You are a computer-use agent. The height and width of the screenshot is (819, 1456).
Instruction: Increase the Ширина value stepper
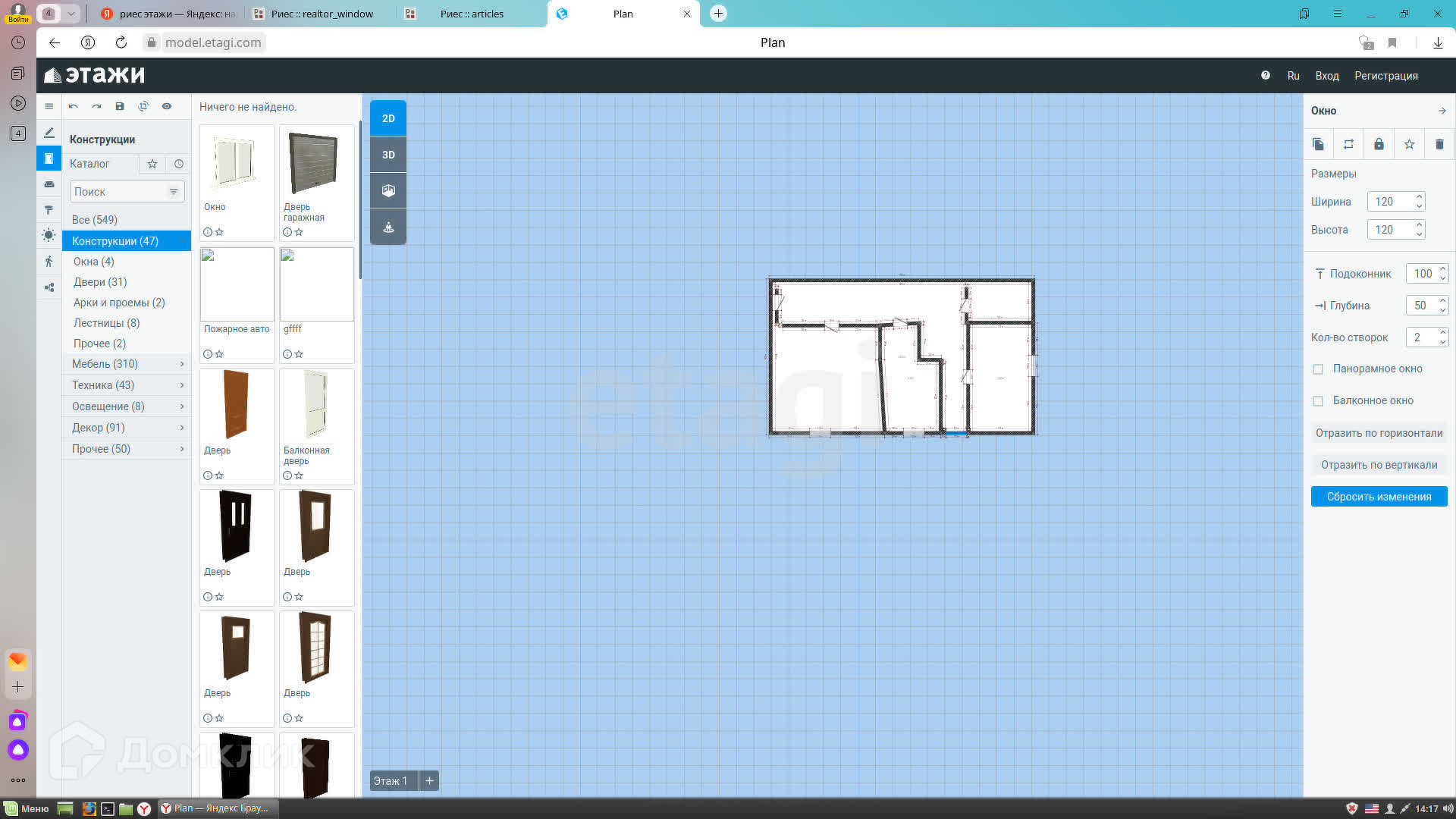[x=1420, y=196]
